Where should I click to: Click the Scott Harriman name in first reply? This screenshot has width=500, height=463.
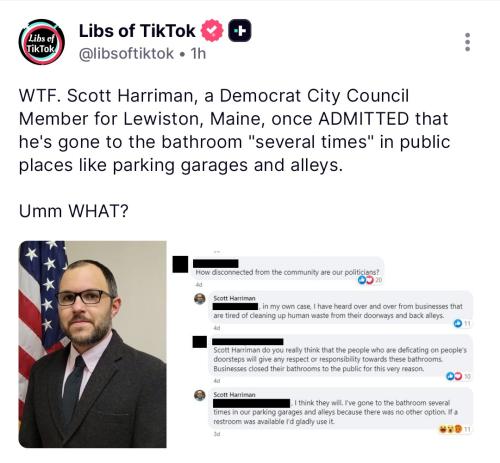(234, 298)
